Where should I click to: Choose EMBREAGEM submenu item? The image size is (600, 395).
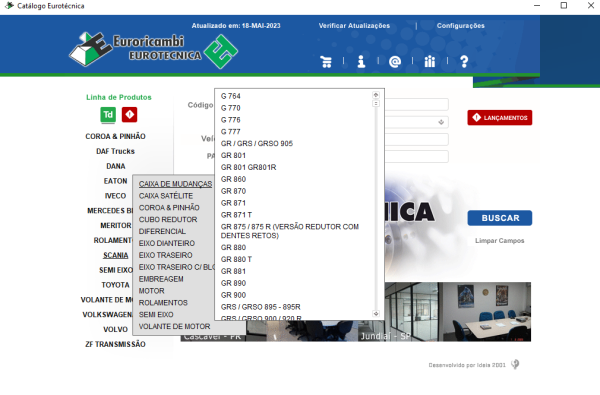[161, 279]
